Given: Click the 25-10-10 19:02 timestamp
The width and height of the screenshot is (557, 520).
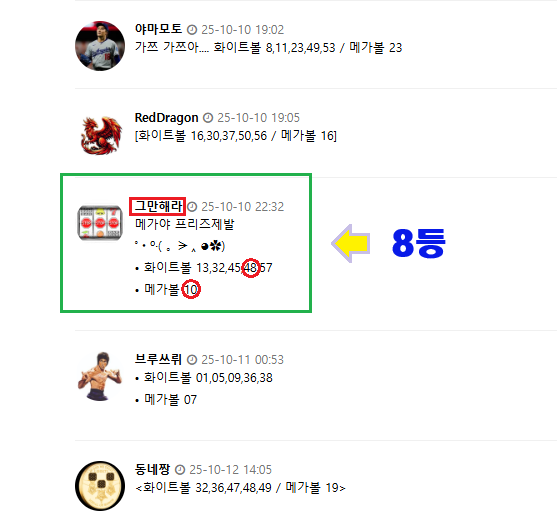Looking at the screenshot, I should tap(243, 30).
